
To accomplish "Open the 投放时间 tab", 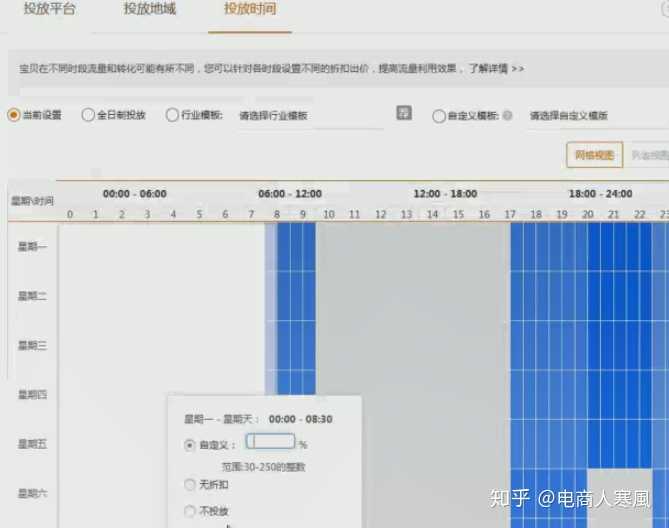I will [x=250, y=10].
